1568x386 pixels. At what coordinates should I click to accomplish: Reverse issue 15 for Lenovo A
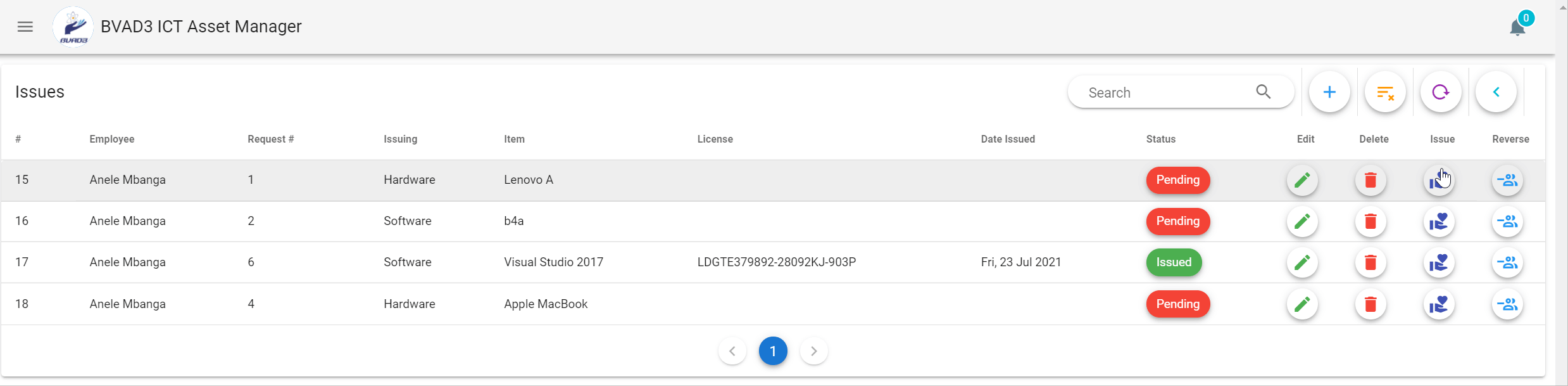1507,181
